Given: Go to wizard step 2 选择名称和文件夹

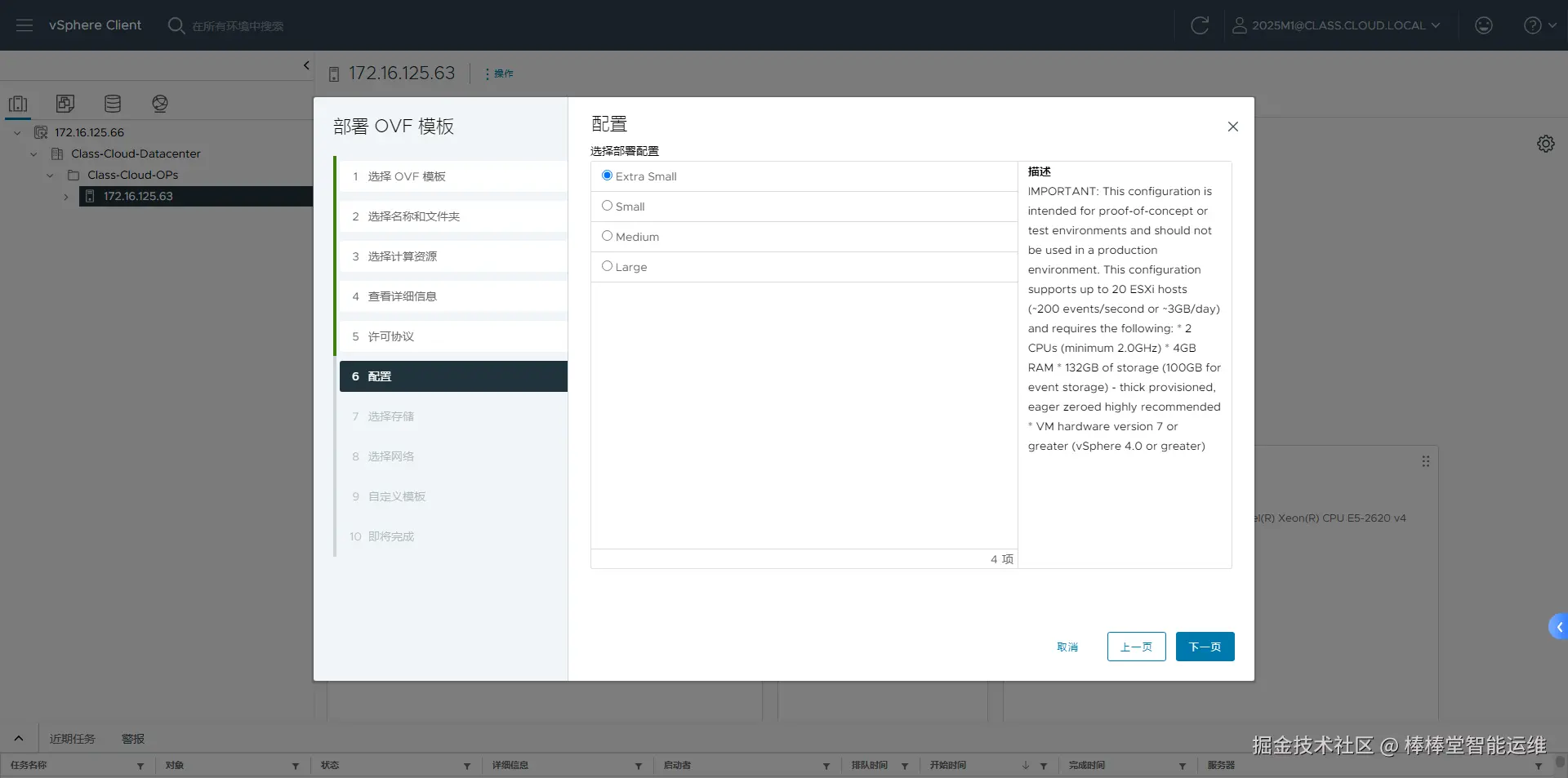Looking at the screenshot, I should coord(453,216).
